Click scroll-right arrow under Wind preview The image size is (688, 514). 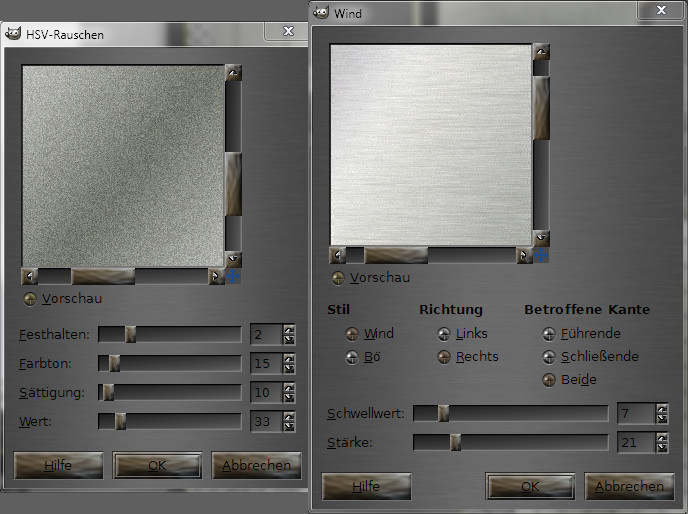point(523,256)
